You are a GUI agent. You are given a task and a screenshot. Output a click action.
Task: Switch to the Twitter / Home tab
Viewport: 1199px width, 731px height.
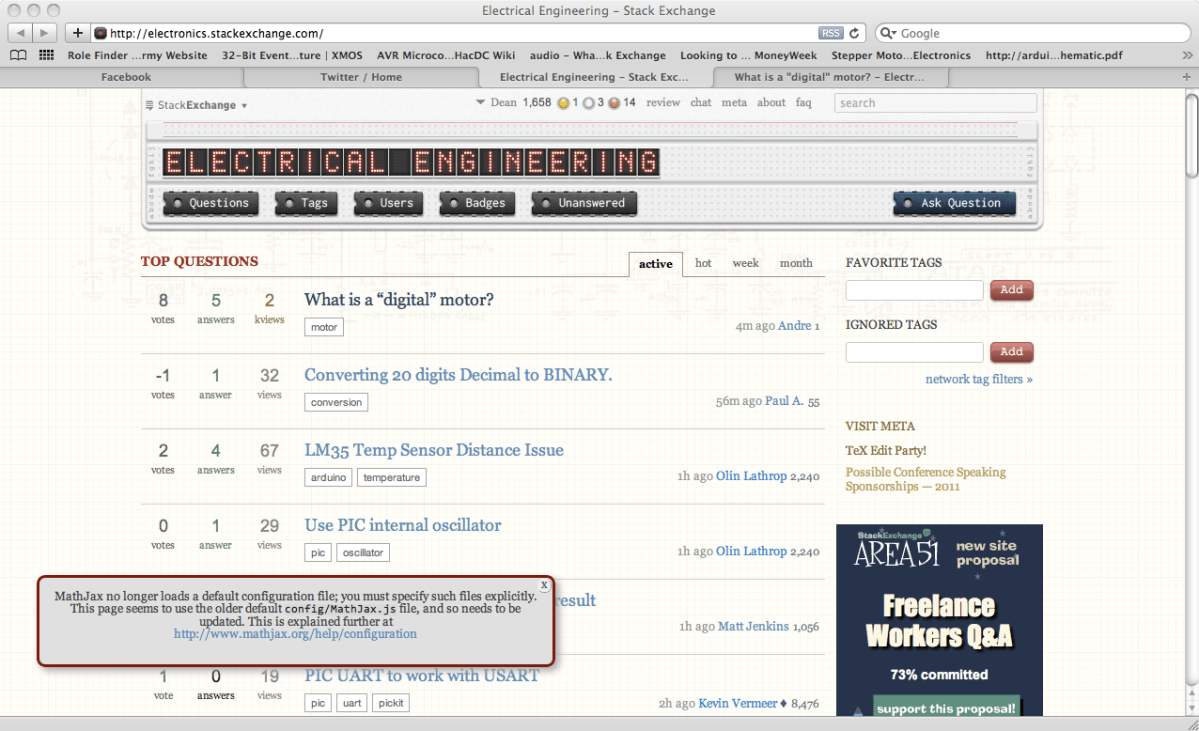coord(361,77)
